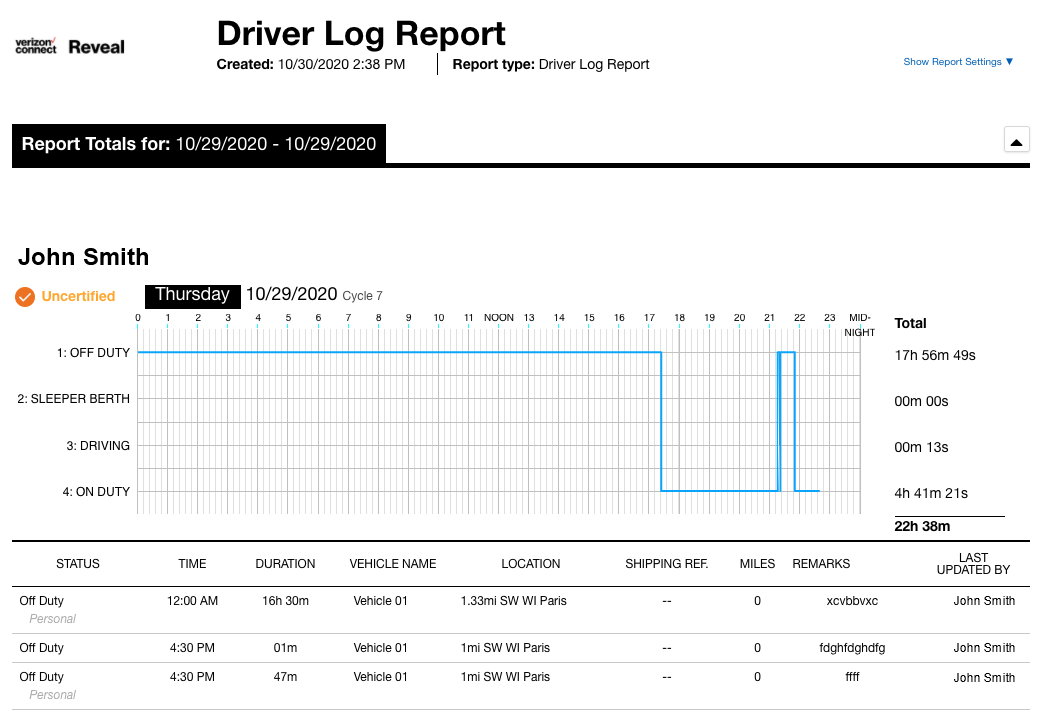1040x714 pixels.
Task: Click the Verizon Connect Reveal logo
Action: [70, 46]
